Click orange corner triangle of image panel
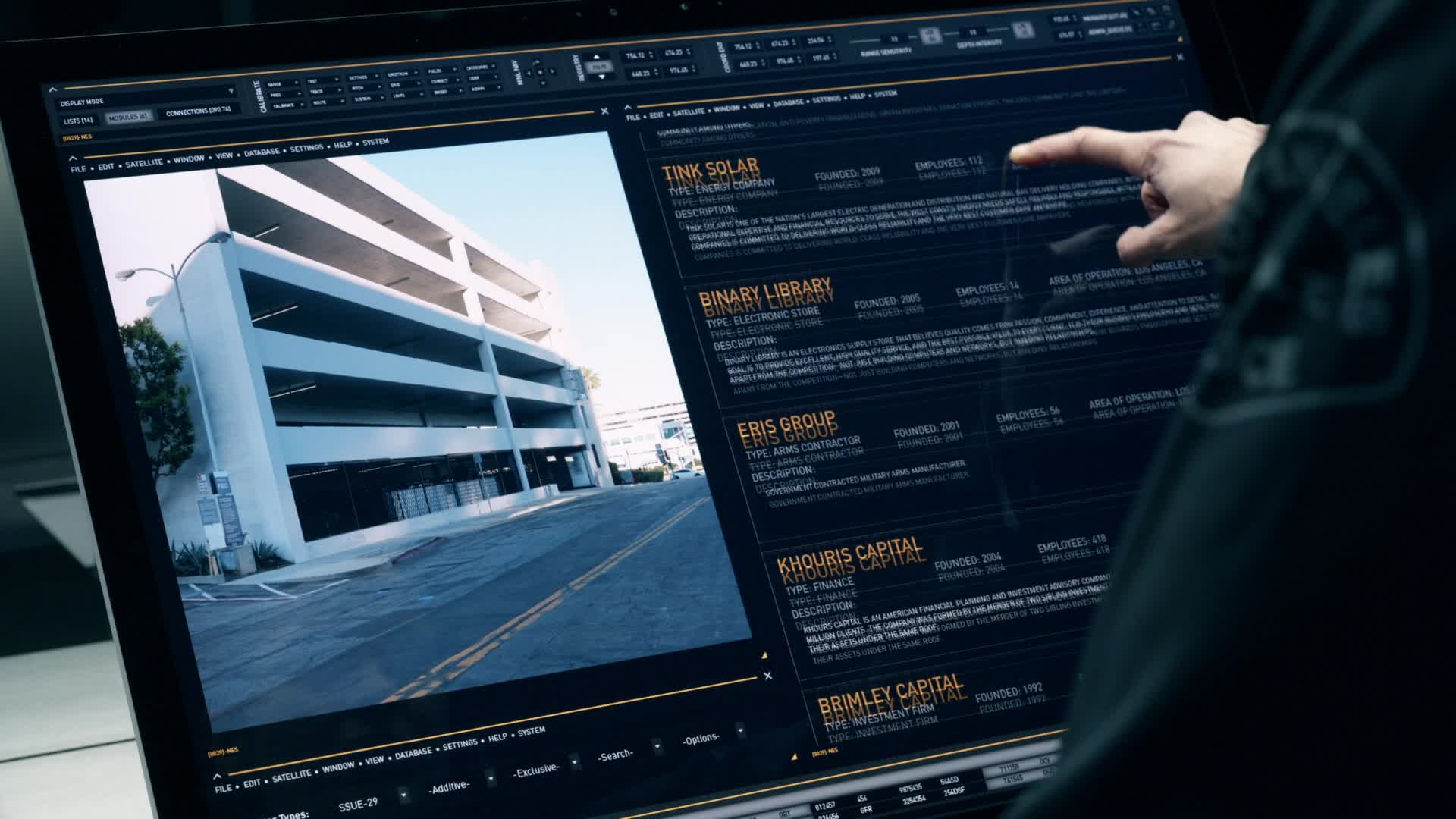Image resolution: width=1456 pixels, height=819 pixels. (x=764, y=655)
